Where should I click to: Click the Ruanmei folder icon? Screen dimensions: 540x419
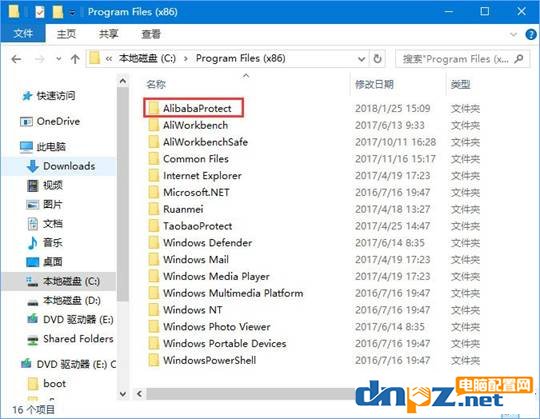coord(153,209)
